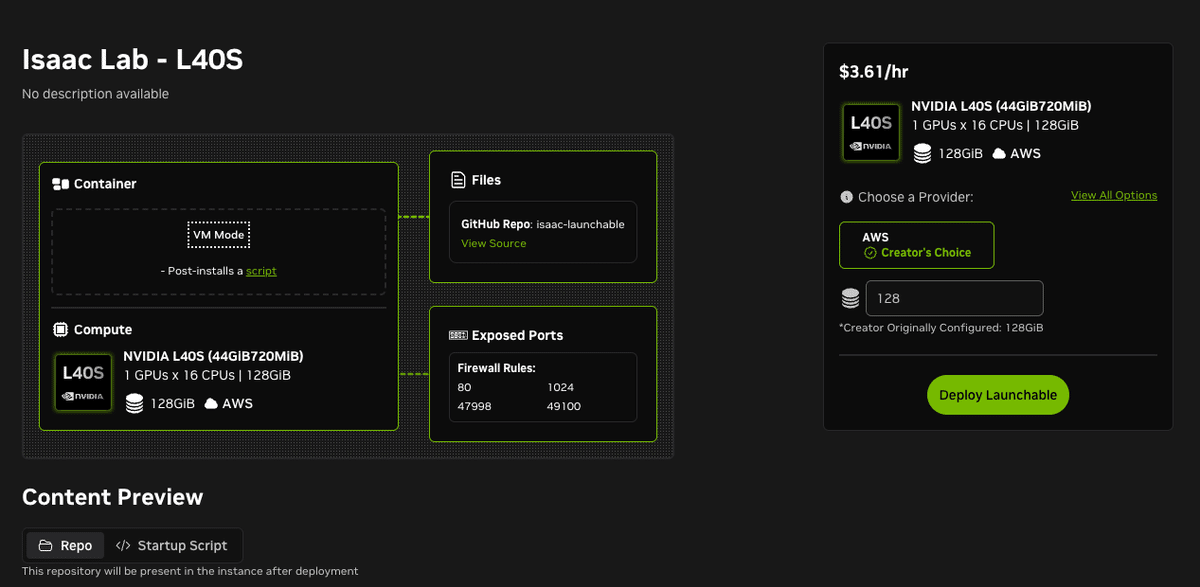Open the View All Options list

click(1114, 194)
